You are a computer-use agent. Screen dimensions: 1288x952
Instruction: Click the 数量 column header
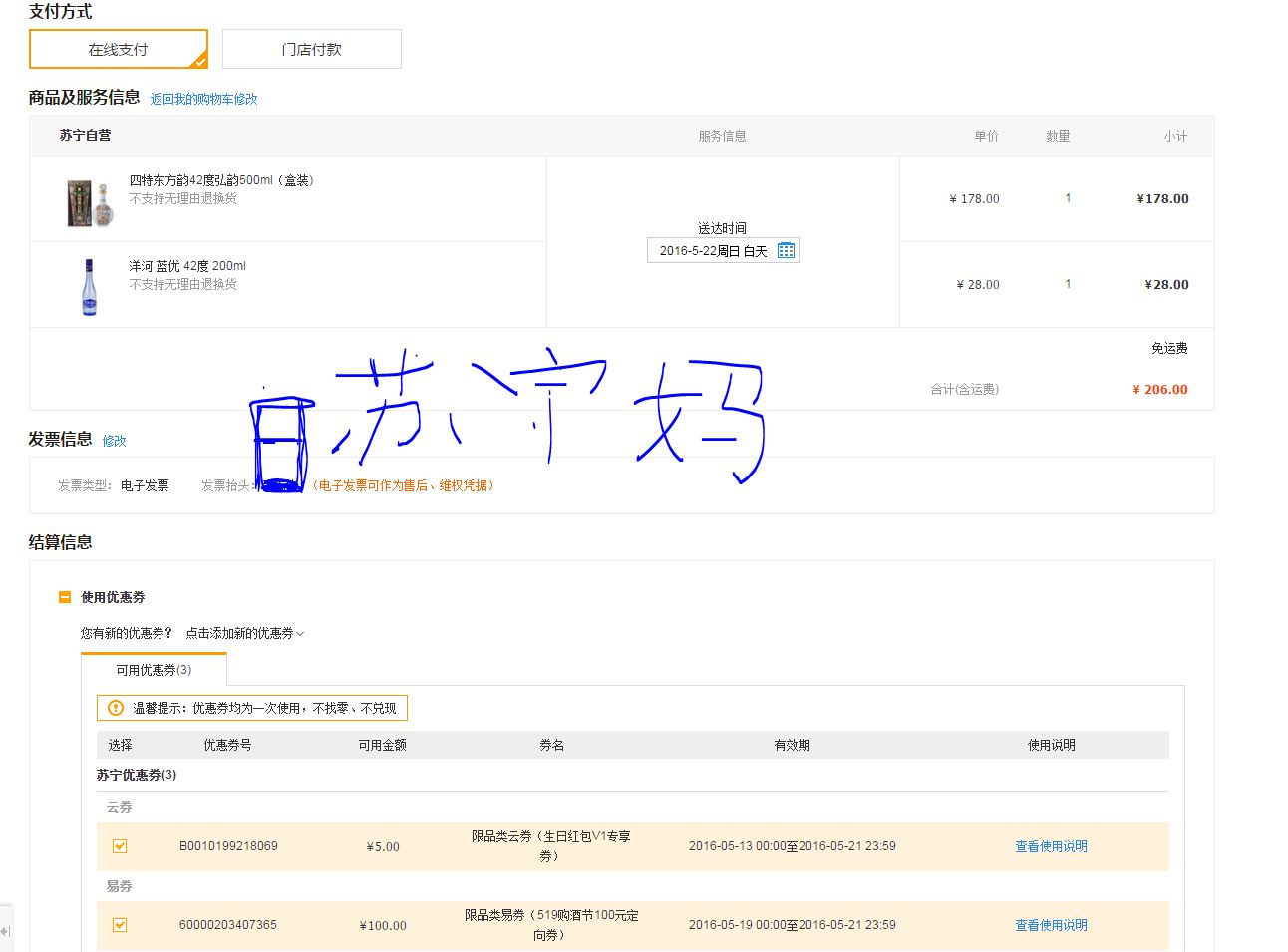coord(1058,136)
